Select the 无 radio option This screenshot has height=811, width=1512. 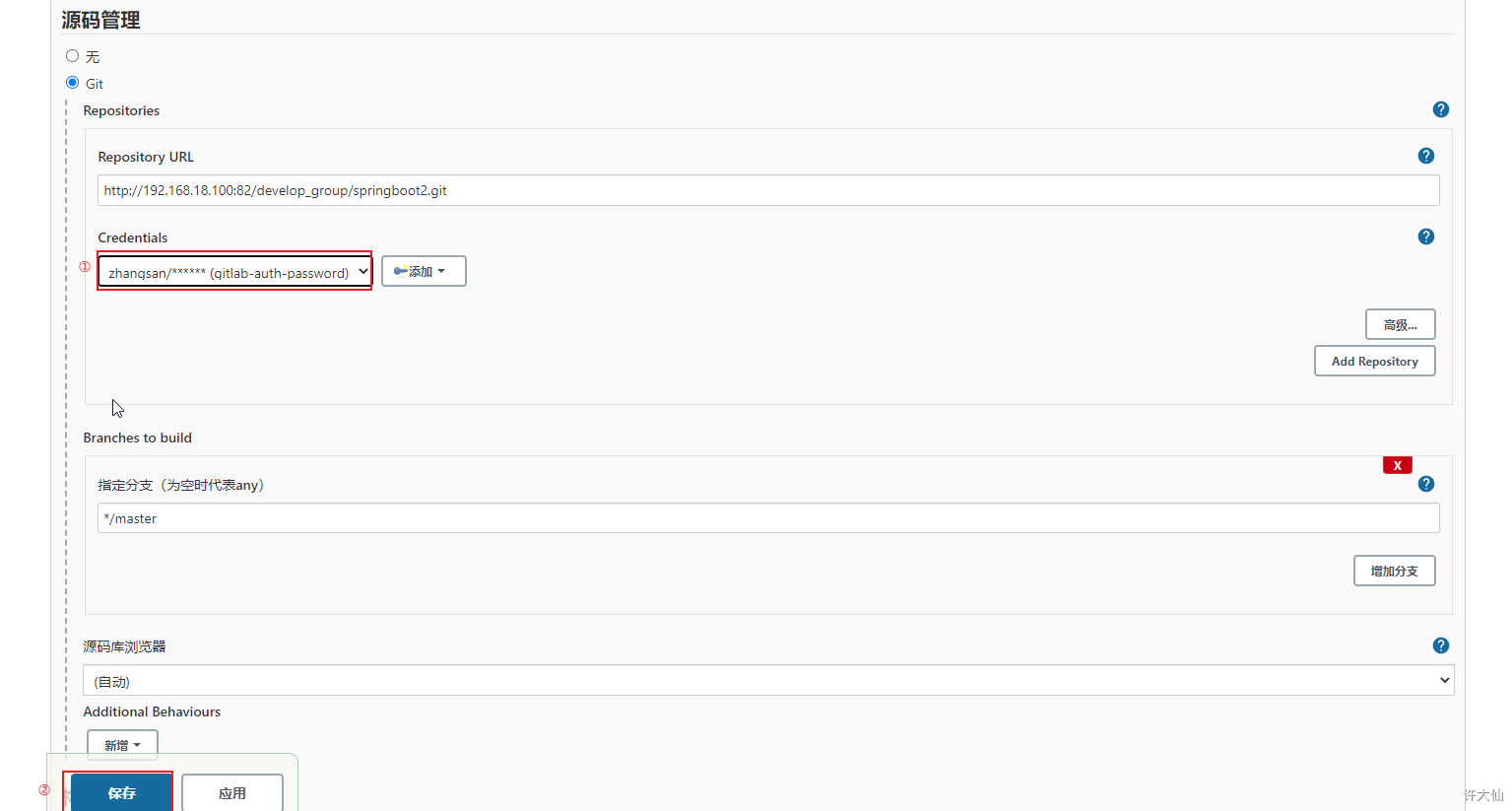[72, 56]
